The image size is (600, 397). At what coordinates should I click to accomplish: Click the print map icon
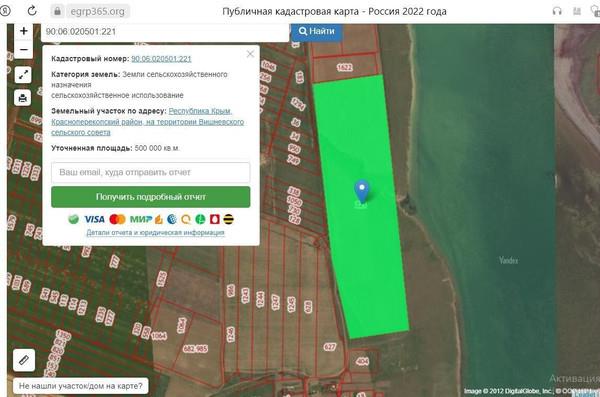pos(23,98)
